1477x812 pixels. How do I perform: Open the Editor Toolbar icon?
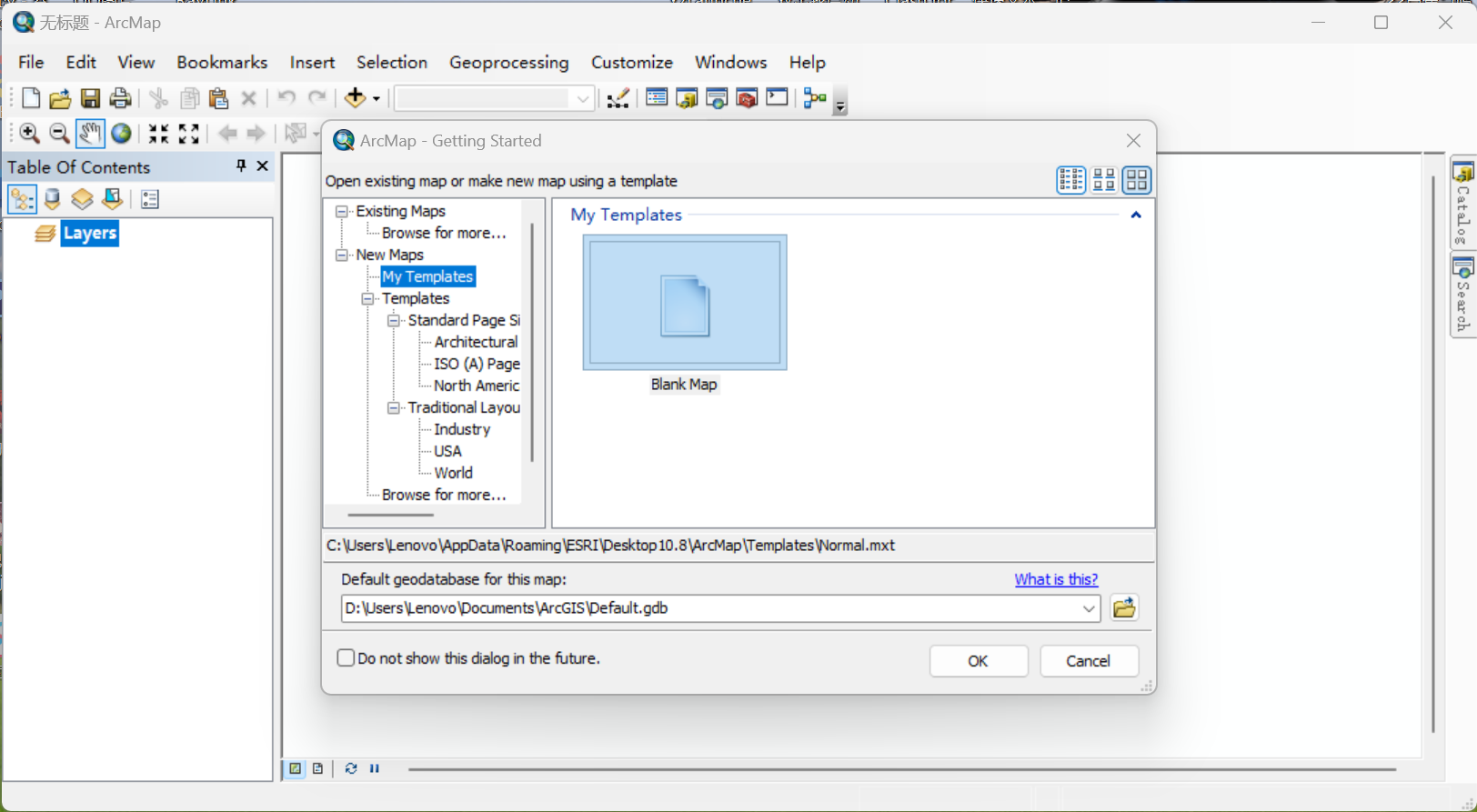[x=618, y=98]
